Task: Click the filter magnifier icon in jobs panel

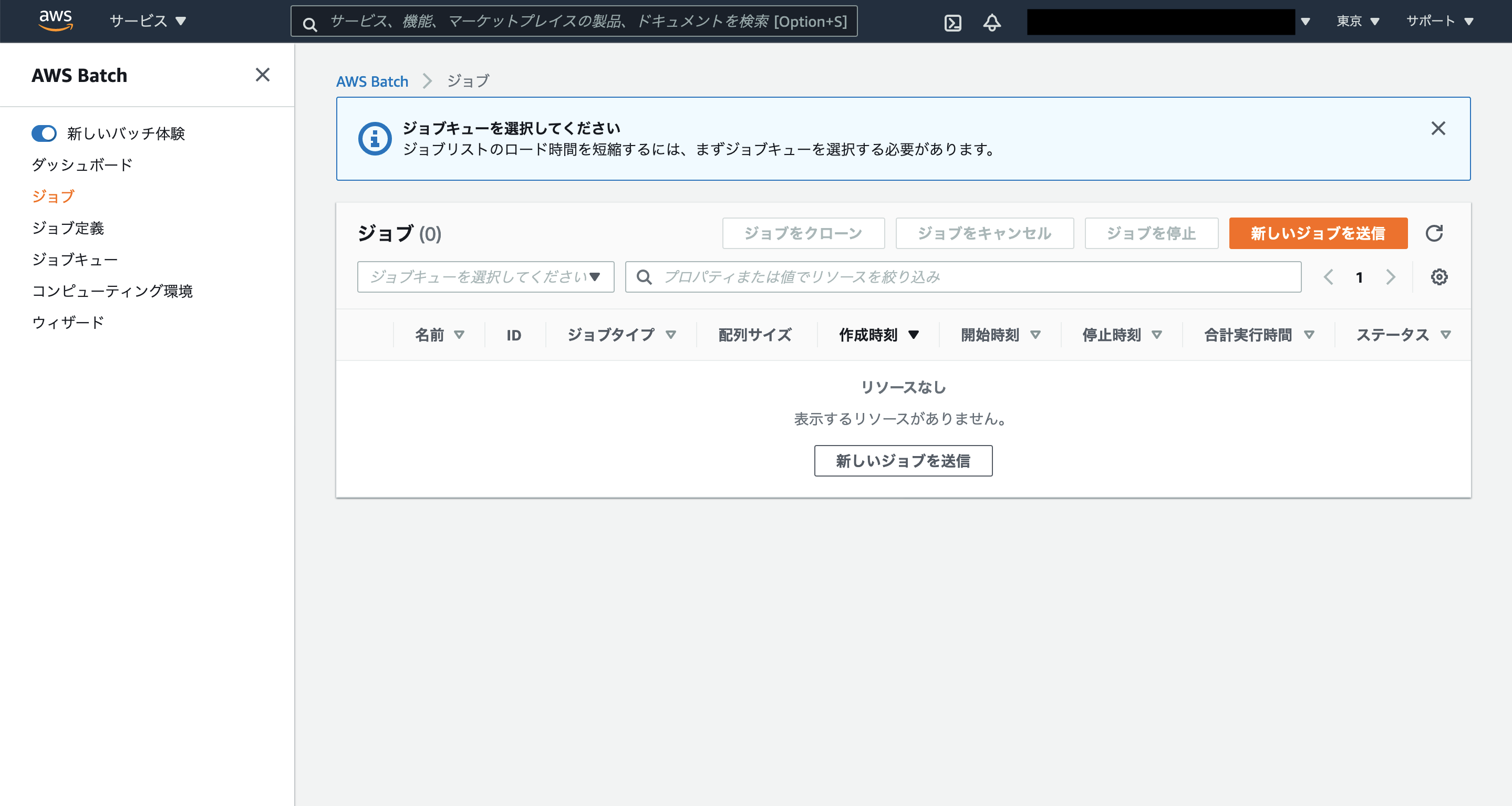Action: point(644,276)
